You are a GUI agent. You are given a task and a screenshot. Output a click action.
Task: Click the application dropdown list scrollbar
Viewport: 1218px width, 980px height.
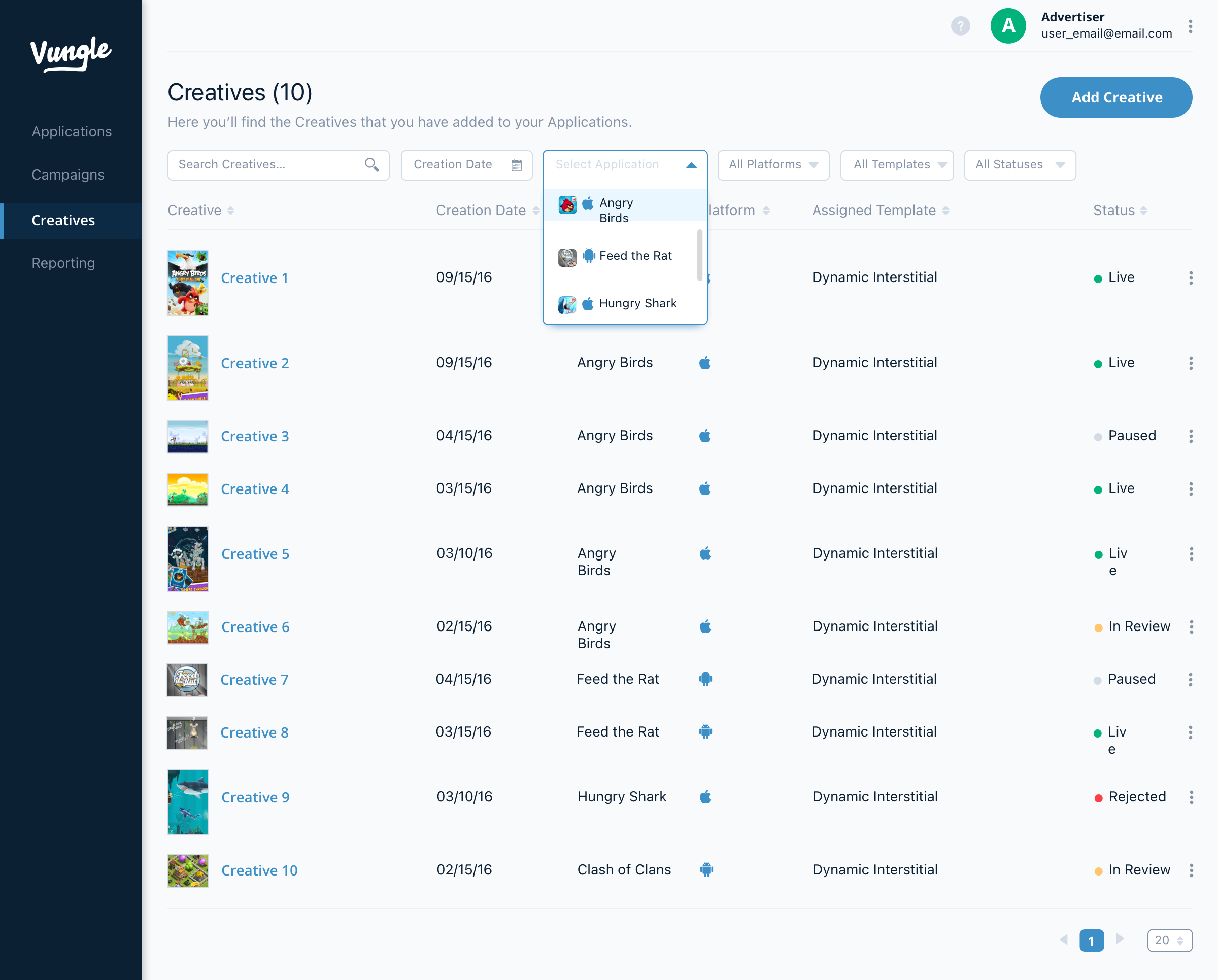[699, 255]
